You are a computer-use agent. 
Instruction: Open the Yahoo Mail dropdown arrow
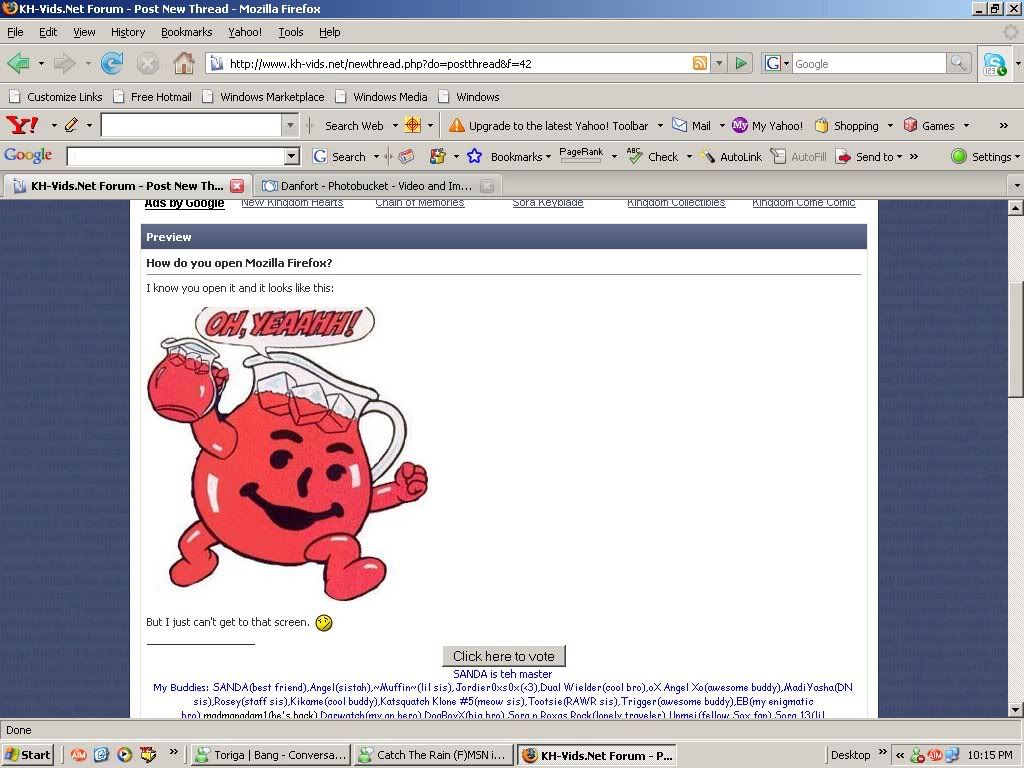tap(722, 125)
